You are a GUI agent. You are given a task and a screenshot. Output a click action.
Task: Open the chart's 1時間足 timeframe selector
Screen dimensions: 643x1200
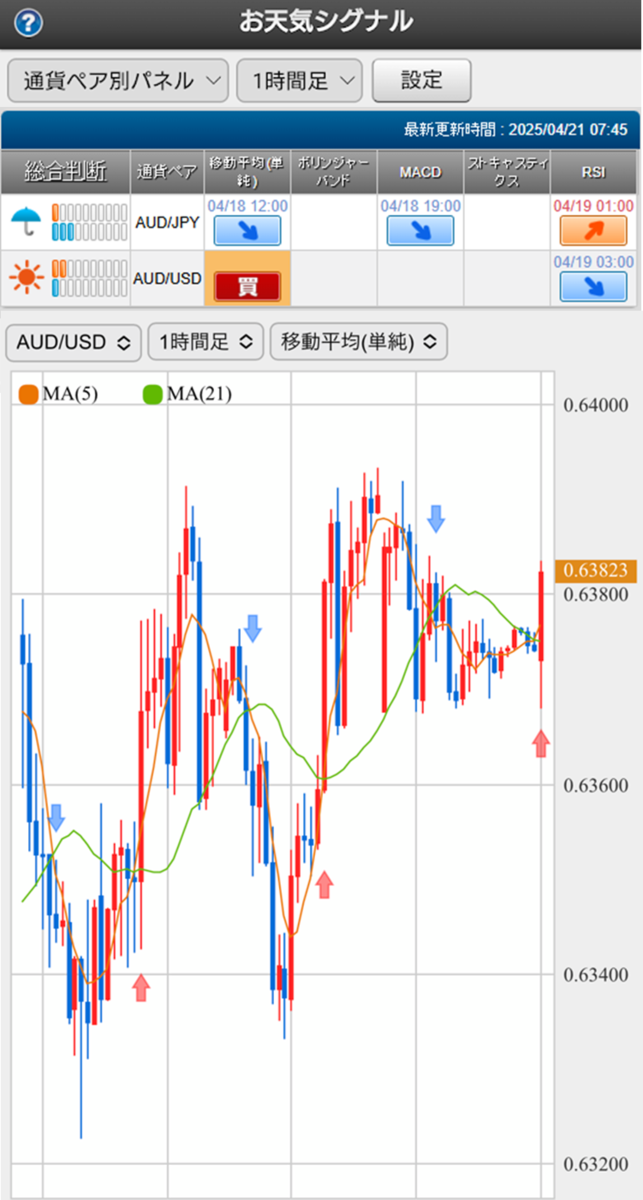pyautogui.click(x=205, y=342)
